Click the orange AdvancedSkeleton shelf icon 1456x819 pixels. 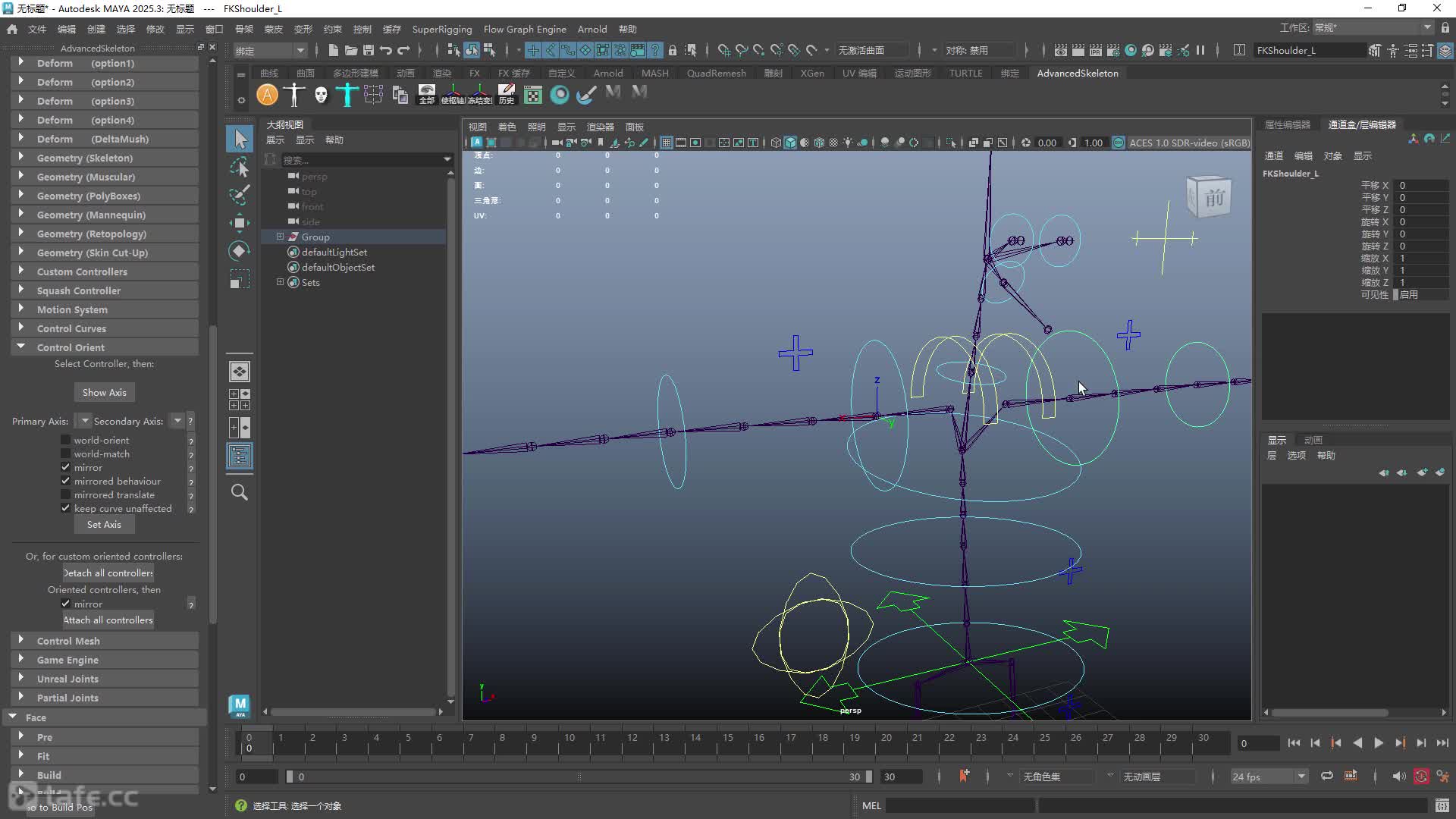(x=267, y=95)
